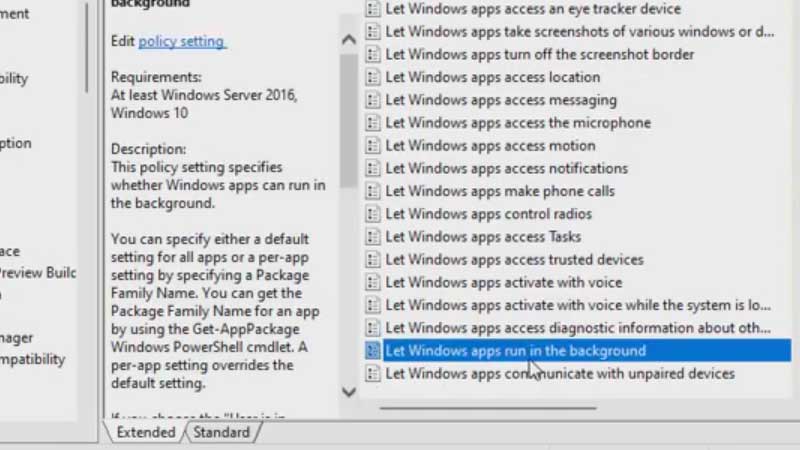Select 'Let Windows apps access motion'
Image resolution: width=800 pixels, height=450 pixels.
490,146
